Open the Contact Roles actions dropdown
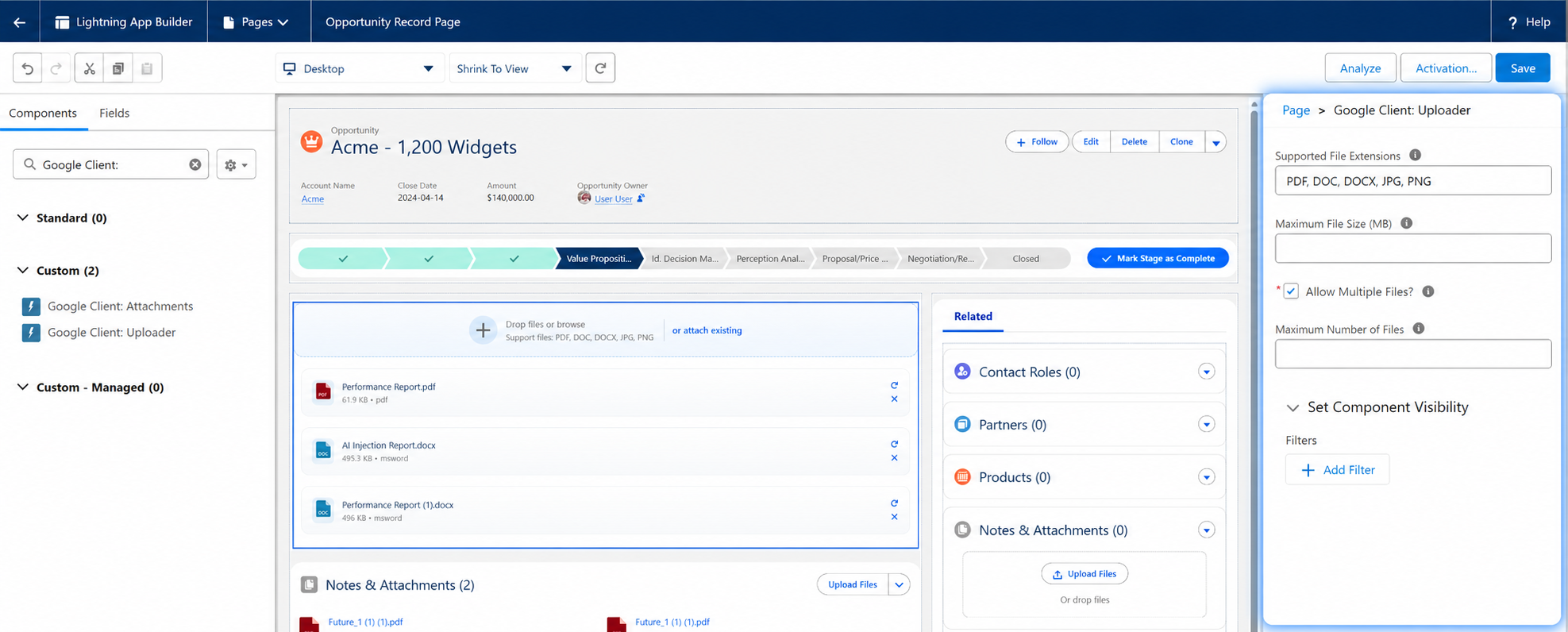Screen dimensions: 1568x632 [x=1206, y=372]
